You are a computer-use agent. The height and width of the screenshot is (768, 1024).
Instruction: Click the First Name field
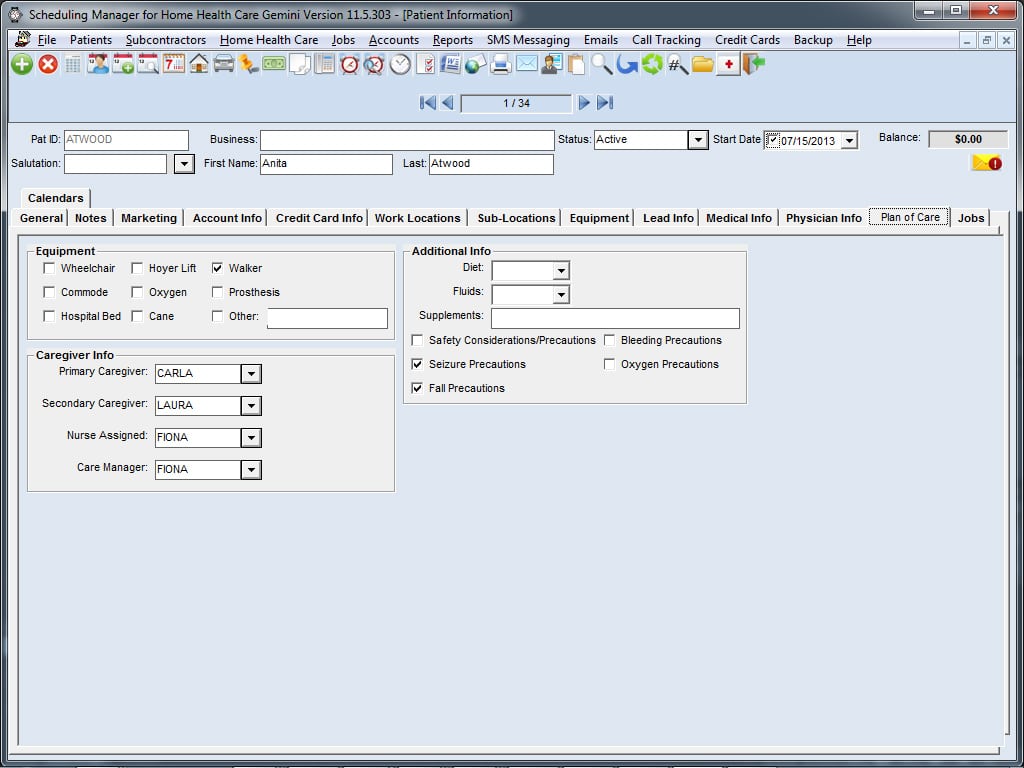[326, 164]
